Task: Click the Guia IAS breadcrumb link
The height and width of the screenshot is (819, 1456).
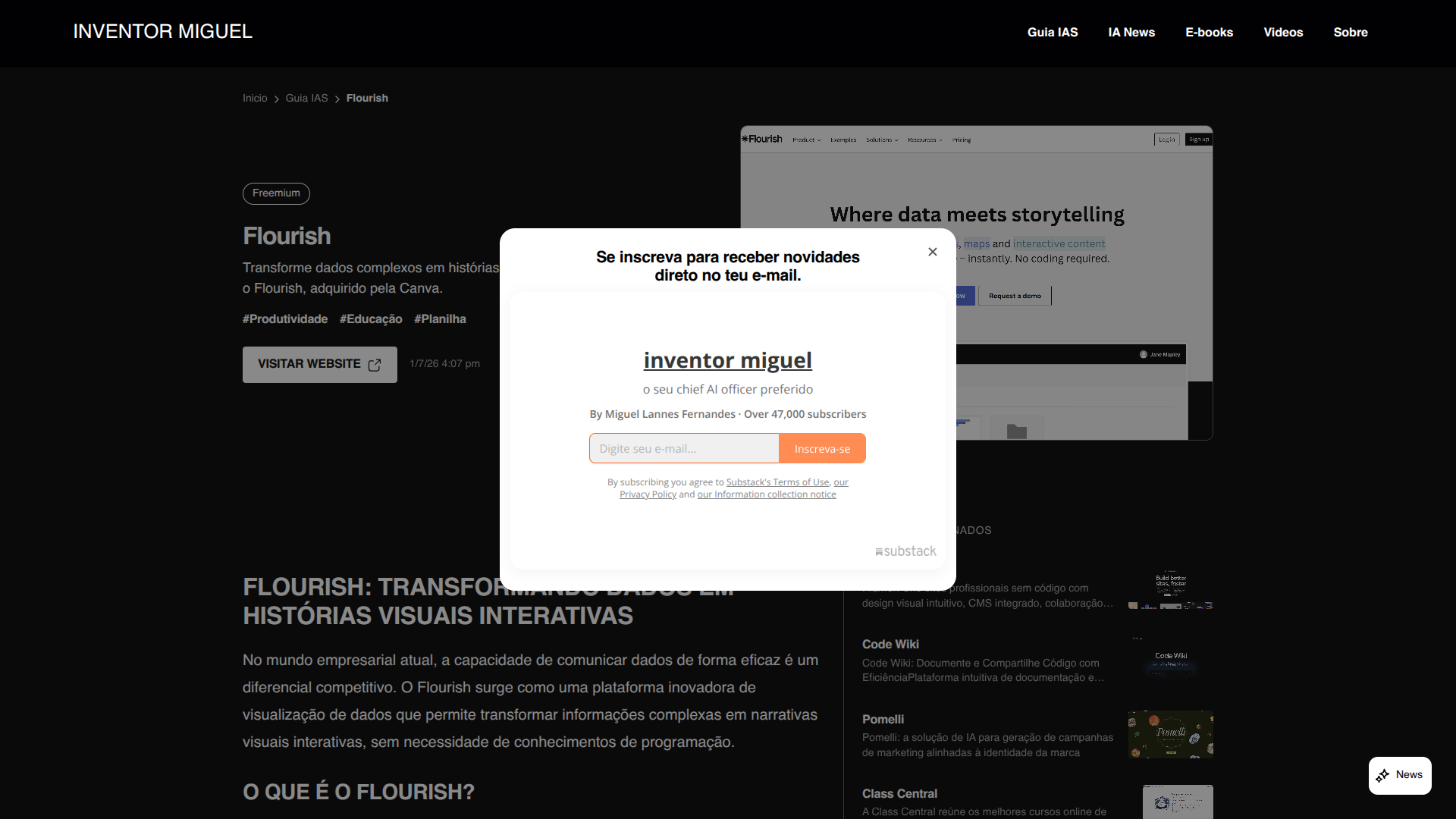Action: [x=306, y=99]
